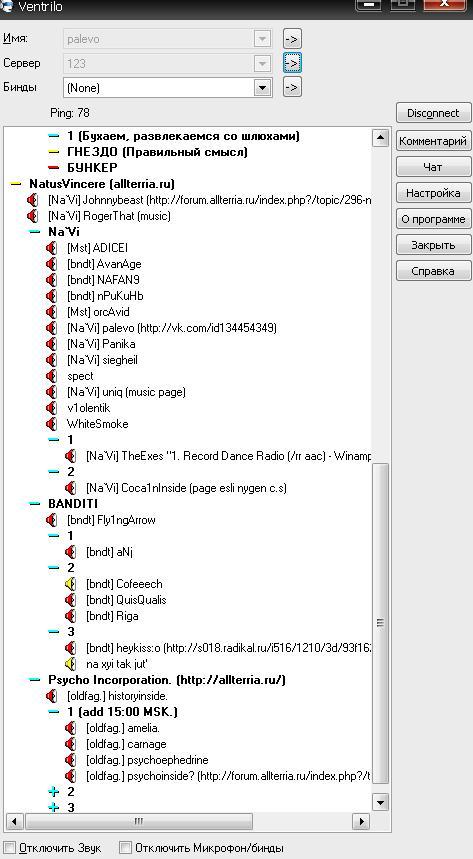This screenshot has height=859, width=473.
Task: Click the vertical scrollbar thumb
Action: (380, 623)
